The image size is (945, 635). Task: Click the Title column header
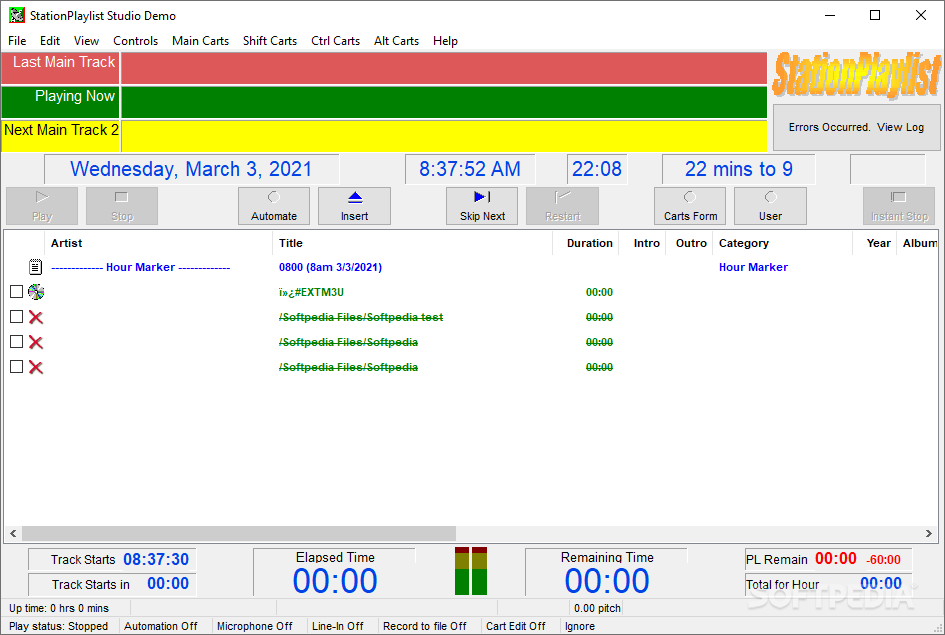point(412,243)
